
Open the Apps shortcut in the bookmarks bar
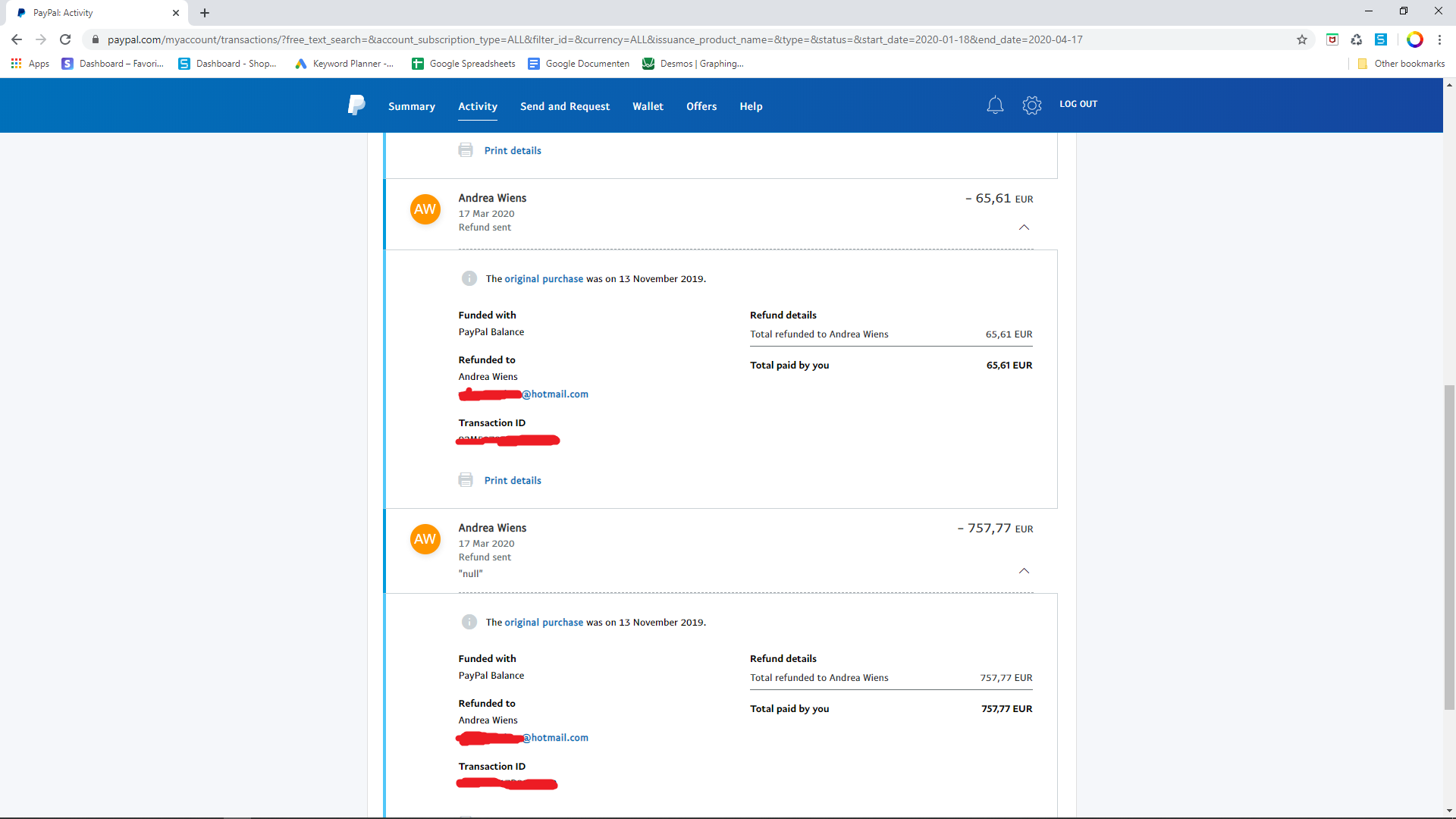pos(30,64)
